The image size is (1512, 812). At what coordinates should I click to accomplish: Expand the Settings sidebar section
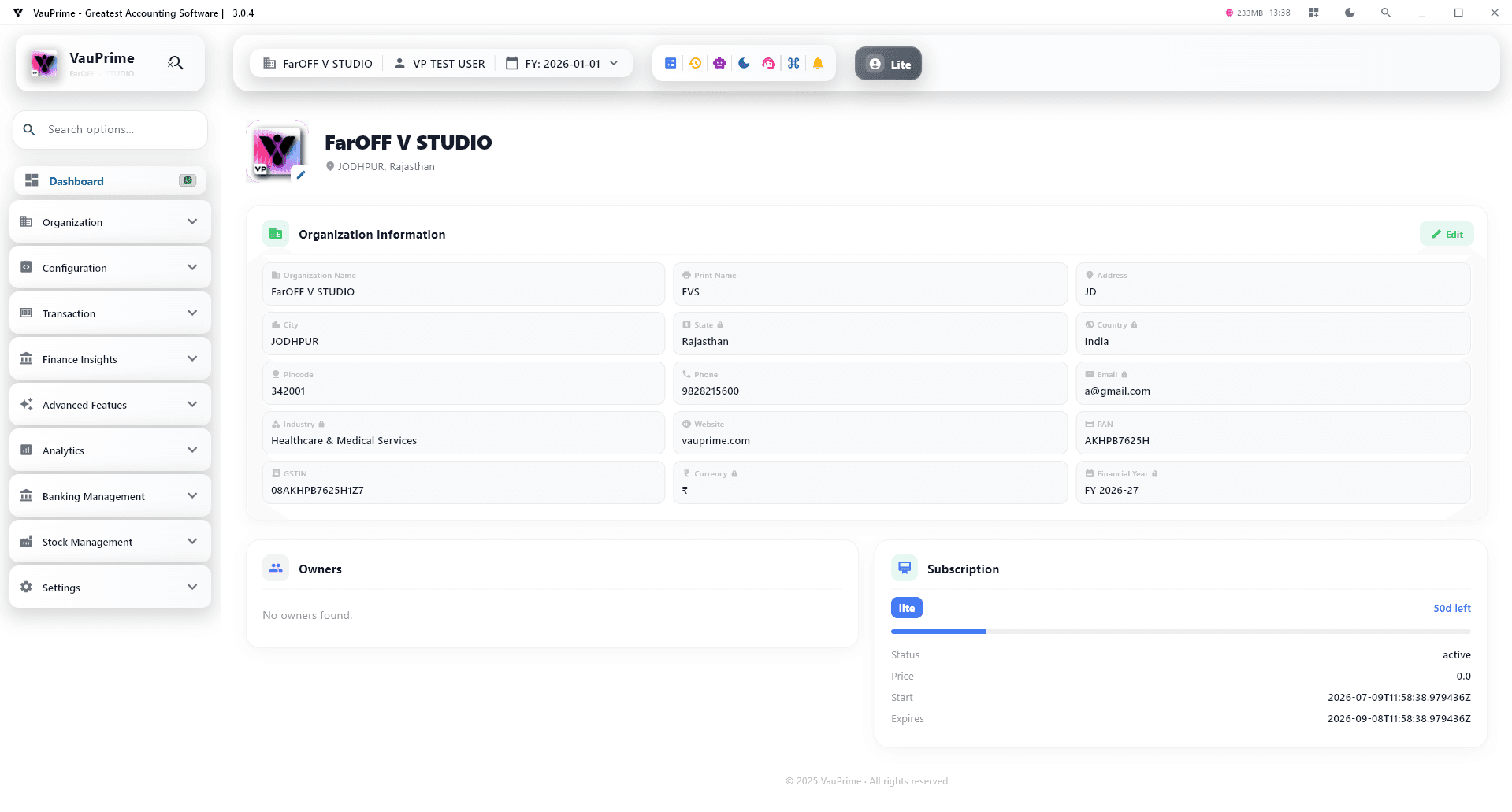110,588
